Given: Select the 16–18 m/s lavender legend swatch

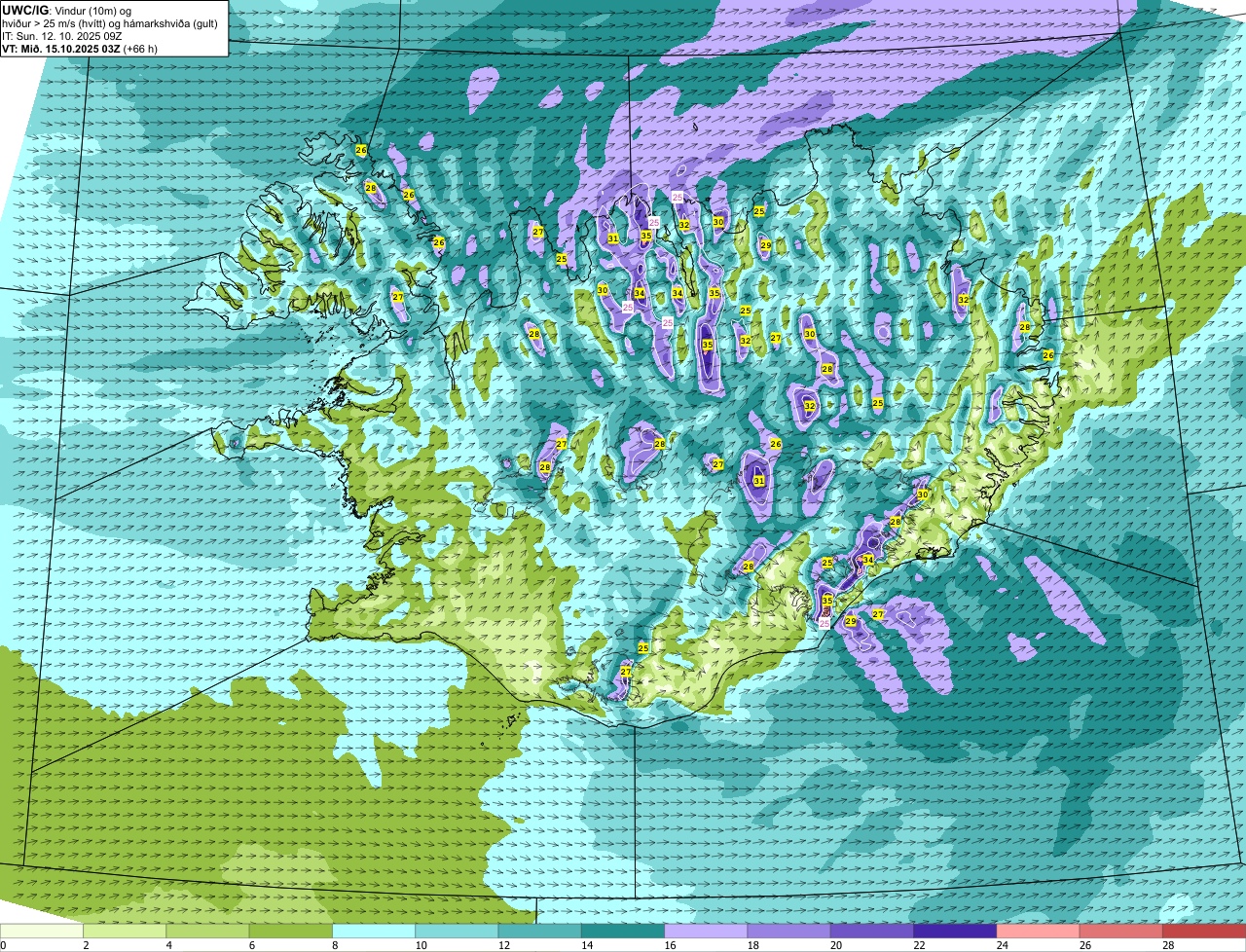Looking at the screenshot, I should [x=706, y=931].
